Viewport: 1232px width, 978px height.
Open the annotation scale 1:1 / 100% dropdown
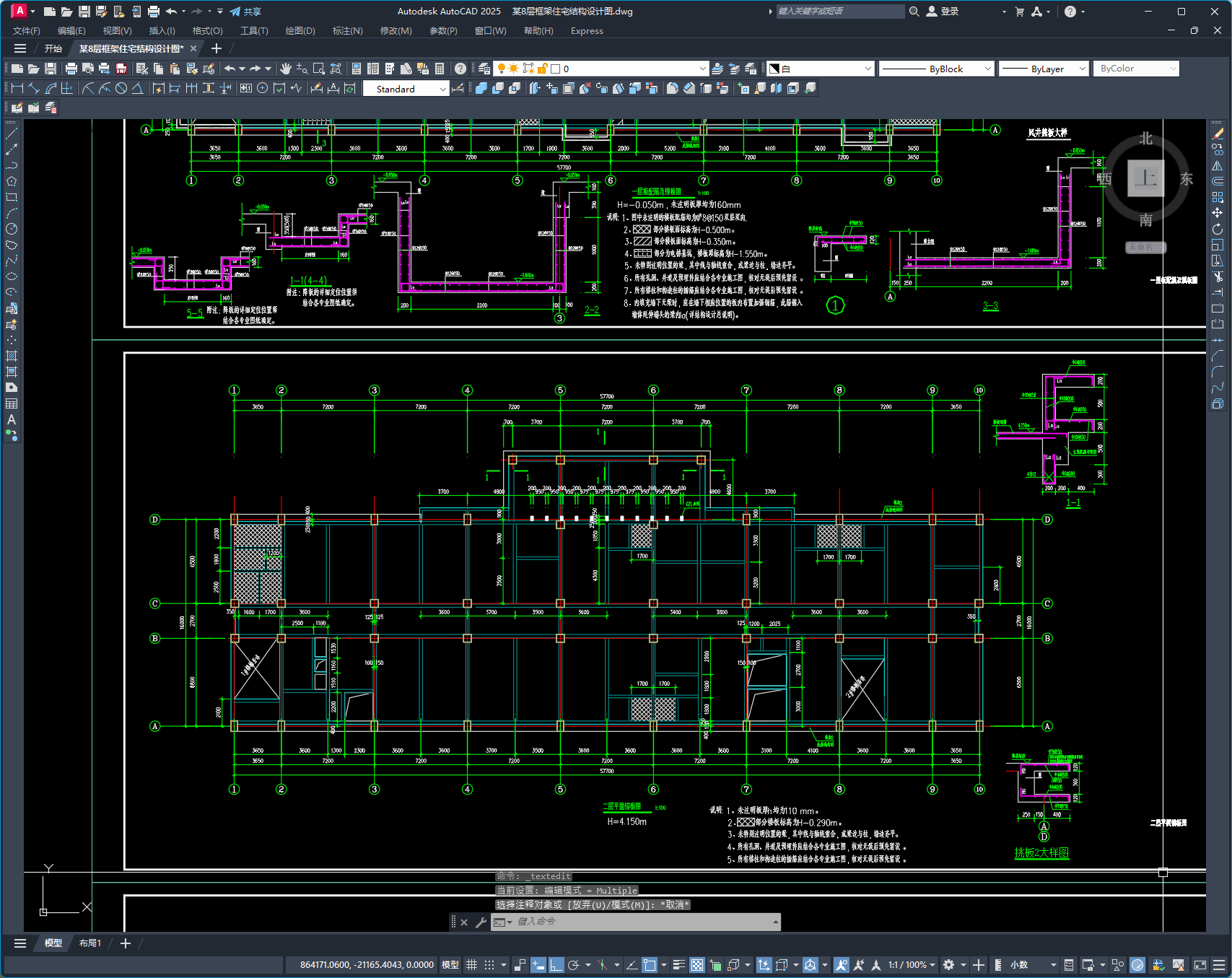point(912,965)
